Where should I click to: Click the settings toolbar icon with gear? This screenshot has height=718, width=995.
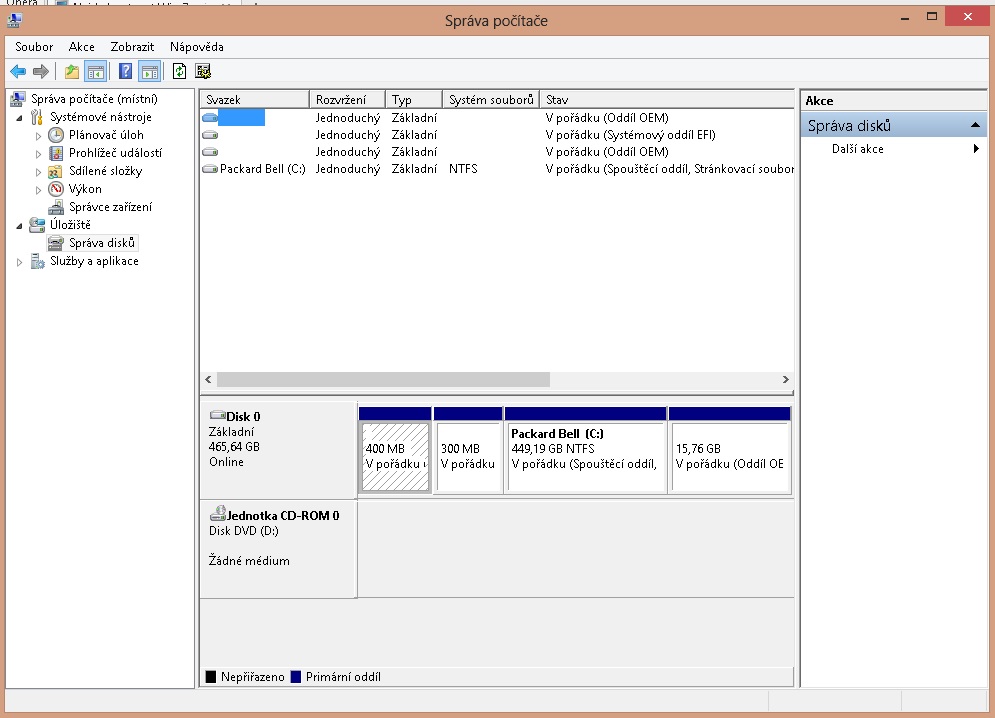203,71
